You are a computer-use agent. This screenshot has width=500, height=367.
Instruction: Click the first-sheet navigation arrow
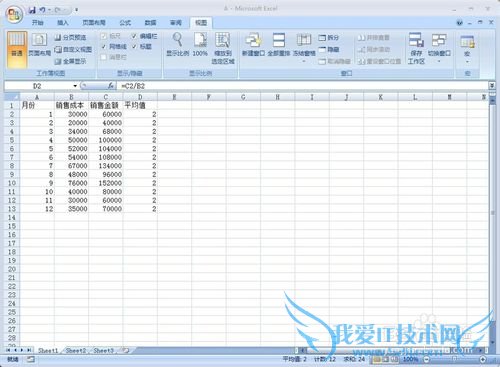tap(8, 350)
